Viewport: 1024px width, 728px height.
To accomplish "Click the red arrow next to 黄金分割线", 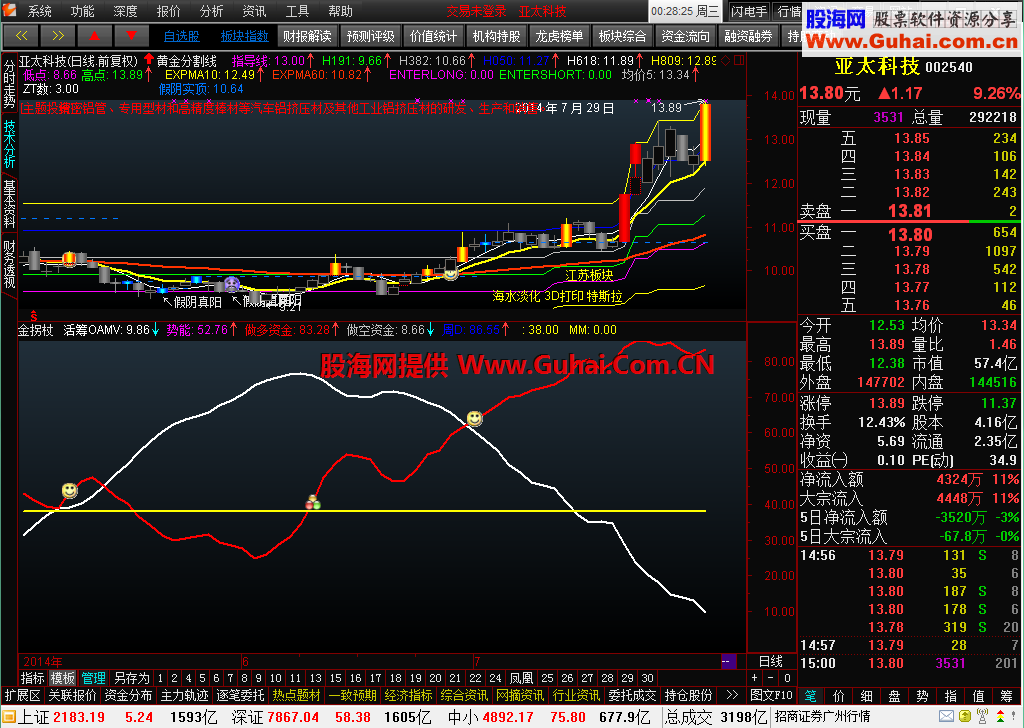I will tap(149, 61).
